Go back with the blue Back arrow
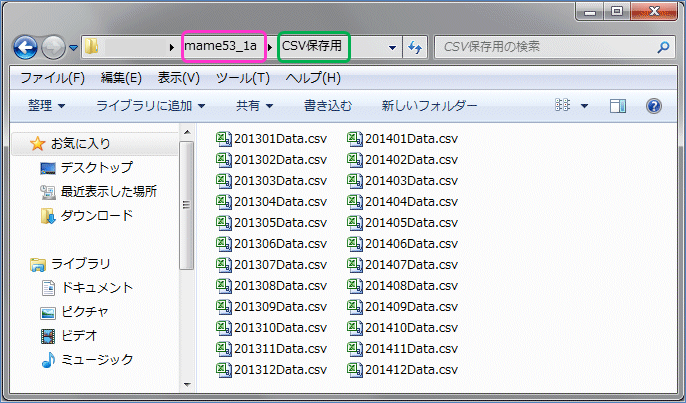 (x=25, y=47)
